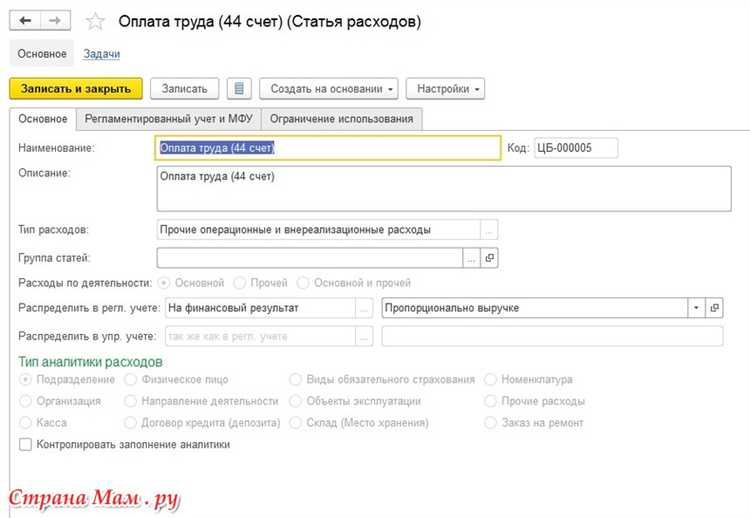
Task: Open the Задачи link
Action: [101, 54]
